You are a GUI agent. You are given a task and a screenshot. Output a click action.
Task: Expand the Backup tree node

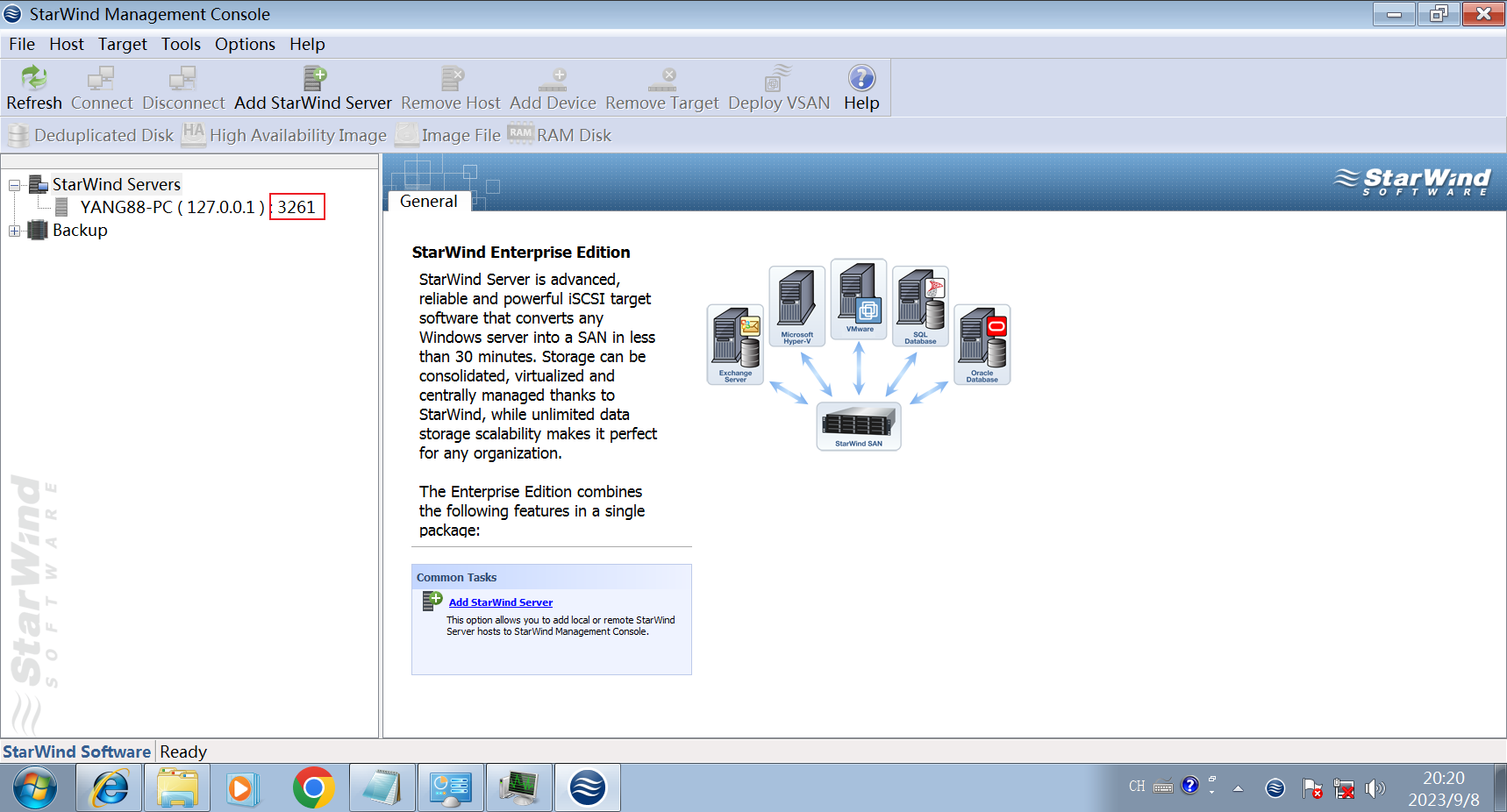point(15,231)
